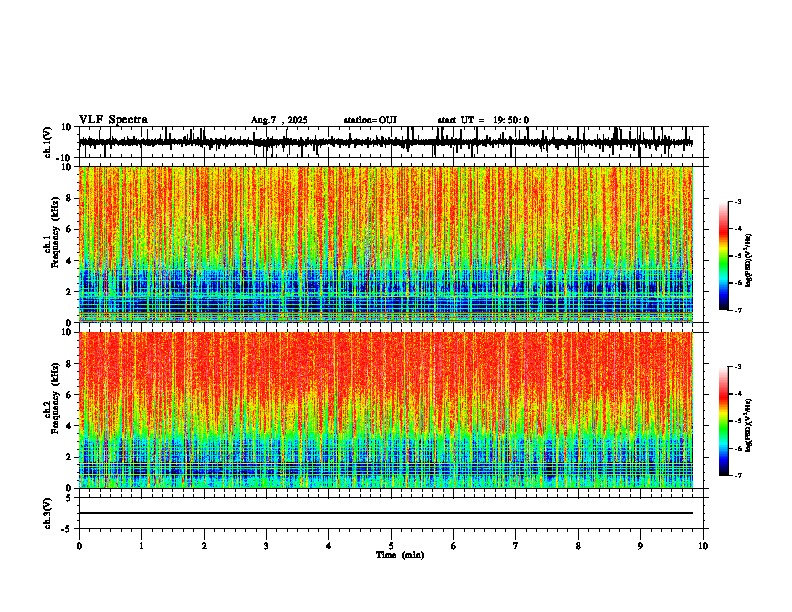Select the ch.2 color scale bar
Screen dimensions: 792x612
point(723,421)
